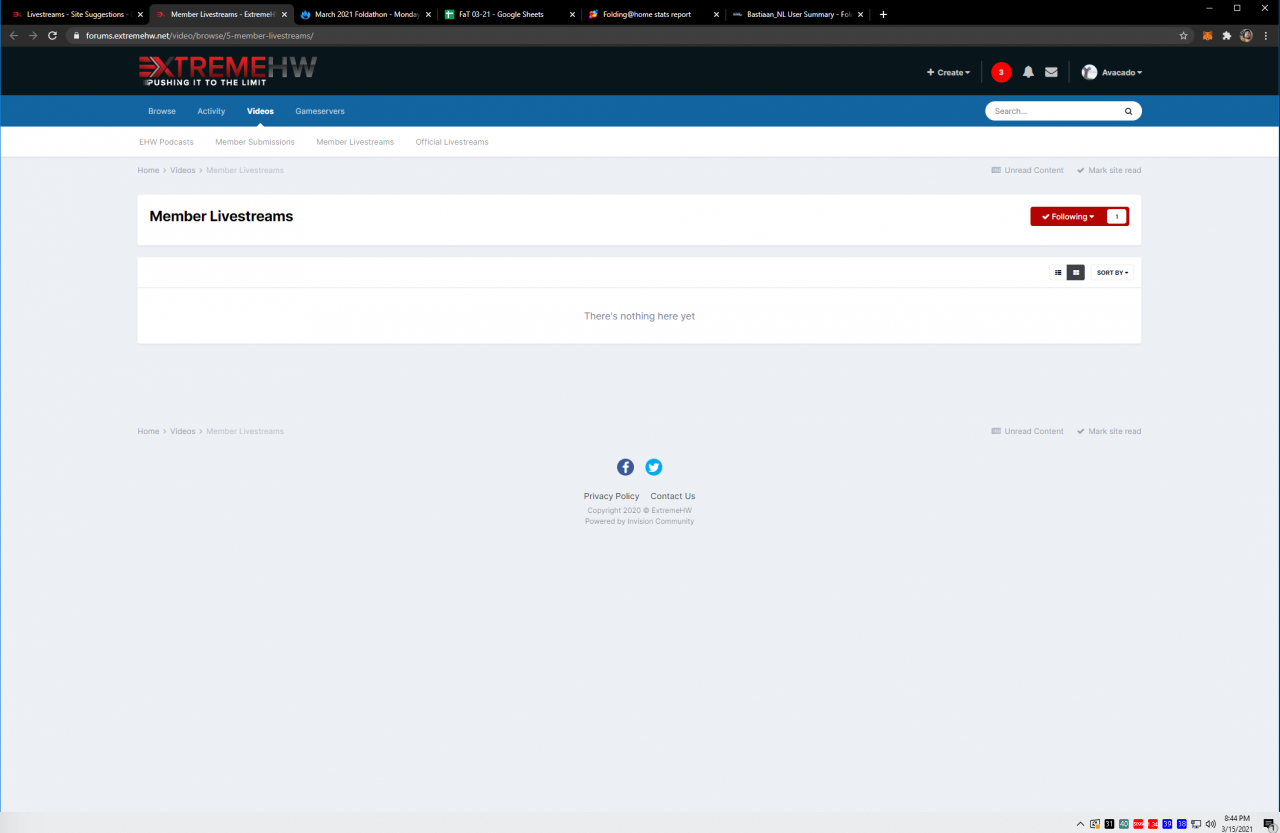Open the notifications bell icon
Viewport: 1280px width, 833px height.
click(1028, 72)
